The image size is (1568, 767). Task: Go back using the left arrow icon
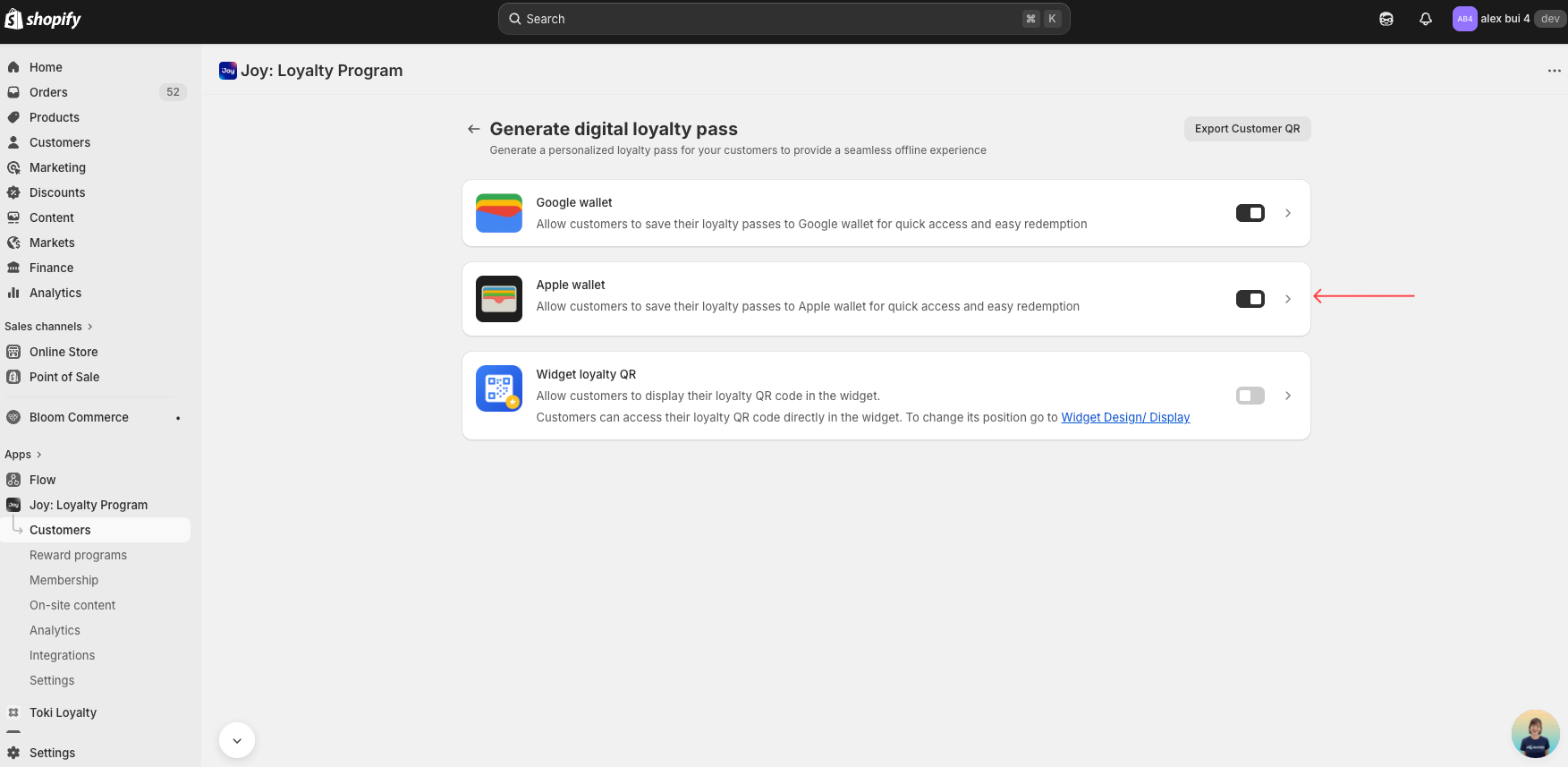pos(474,129)
